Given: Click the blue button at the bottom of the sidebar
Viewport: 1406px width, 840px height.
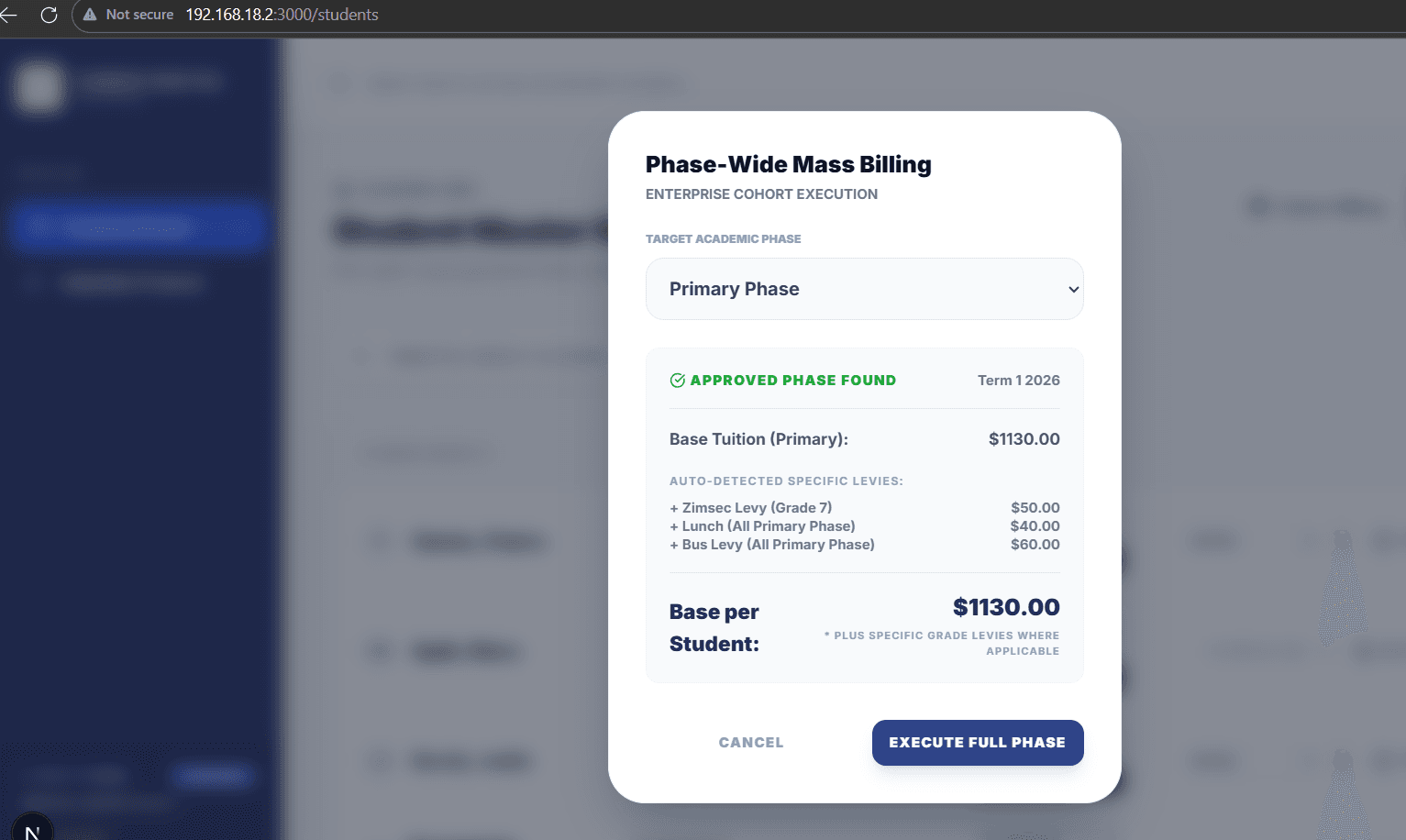Looking at the screenshot, I should pos(214,775).
